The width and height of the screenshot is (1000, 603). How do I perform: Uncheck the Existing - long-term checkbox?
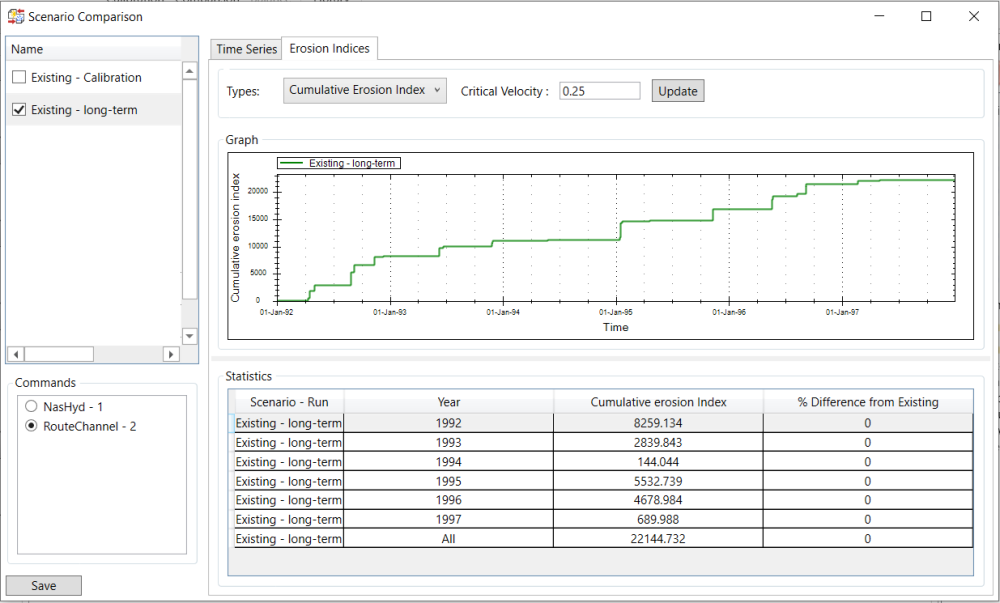point(19,110)
